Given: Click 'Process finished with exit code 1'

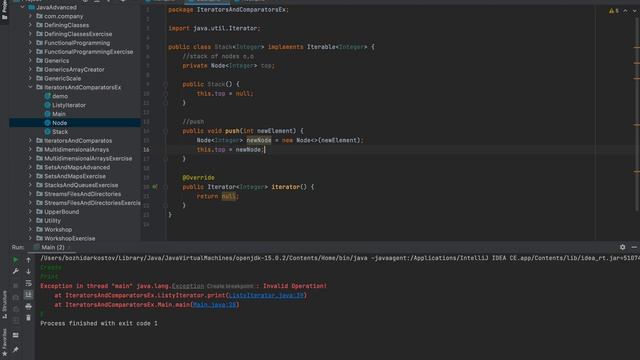Looking at the screenshot, I should [x=99, y=323].
